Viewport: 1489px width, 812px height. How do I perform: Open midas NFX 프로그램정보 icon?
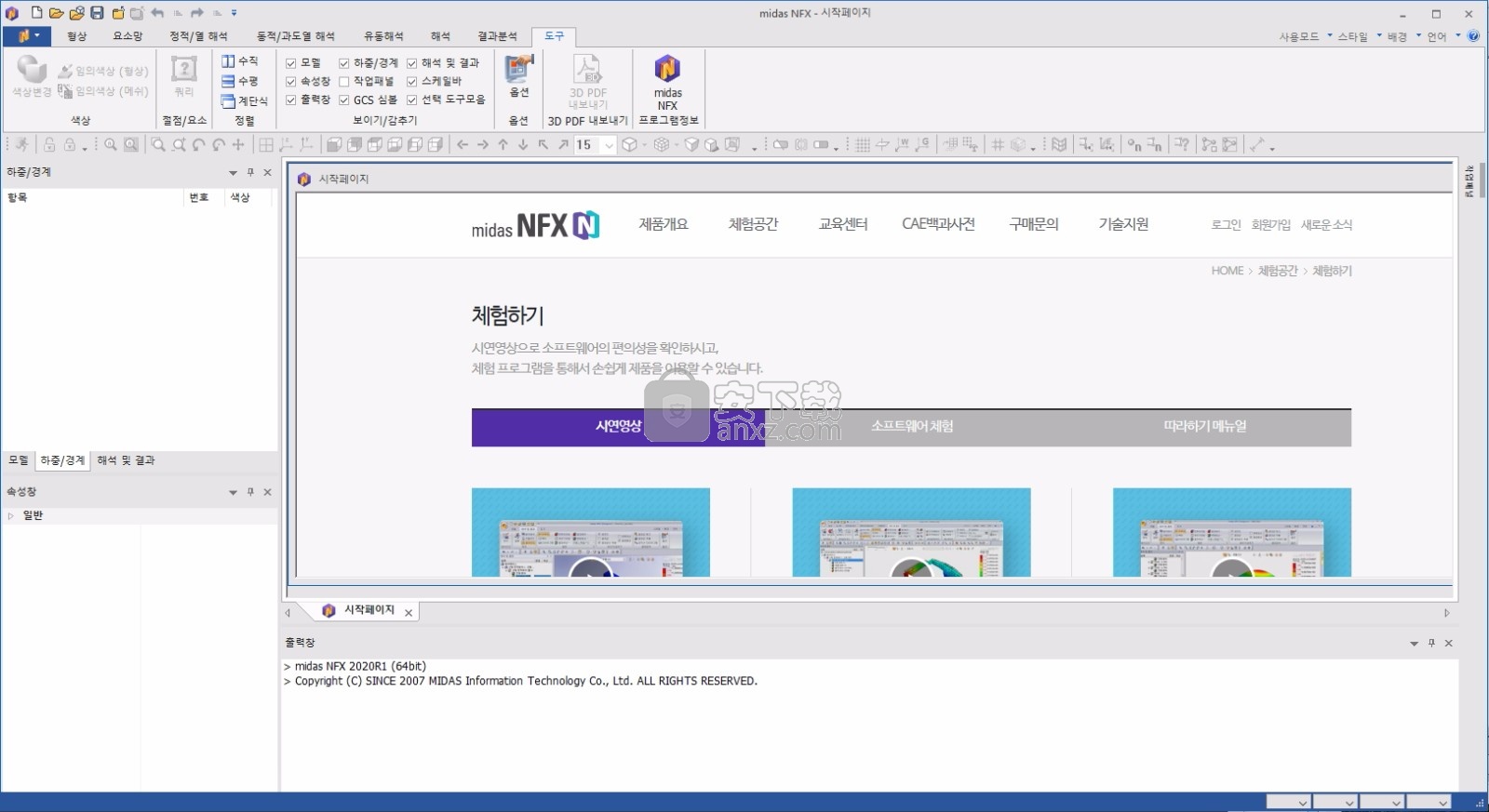coord(667,82)
